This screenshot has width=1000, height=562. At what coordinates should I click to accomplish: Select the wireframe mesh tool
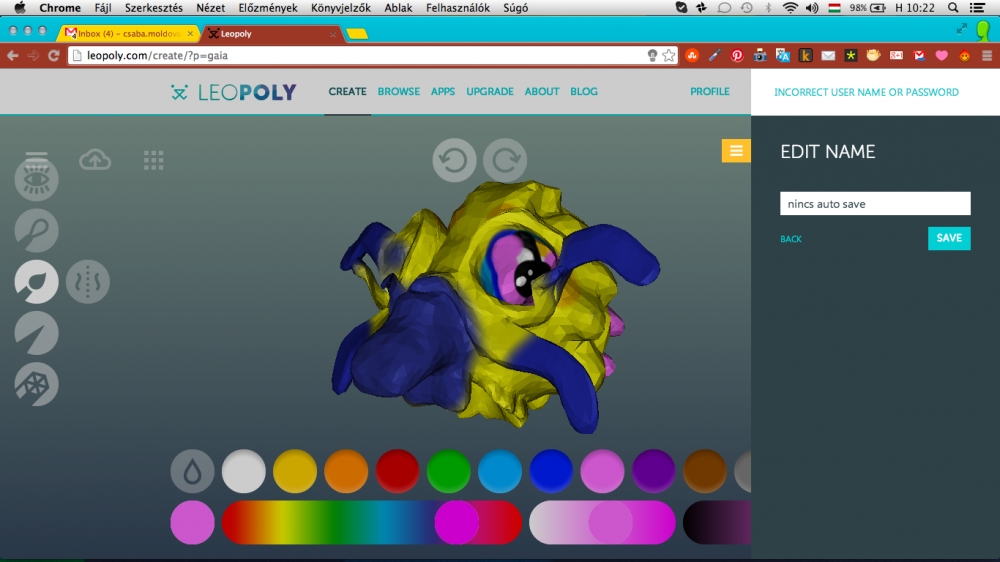(37, 384)
